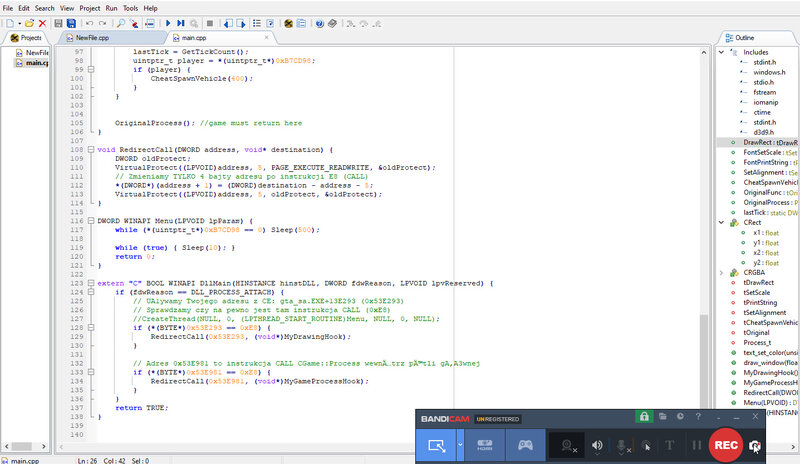Undo the last edit
The width and height of the screenshot is (800, 464).
click(x=89, y=23)
